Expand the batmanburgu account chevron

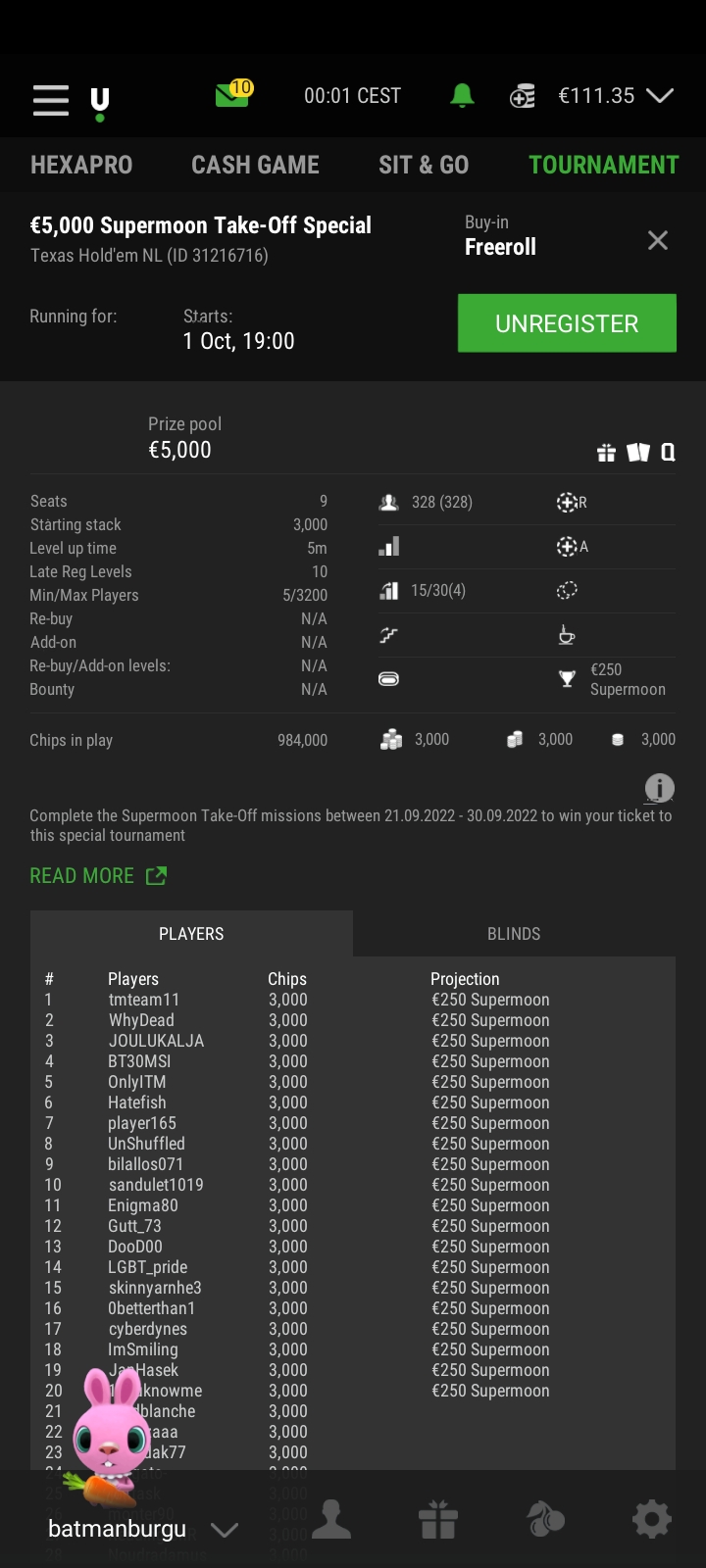pyautogui.click(x=225, y=1530)
